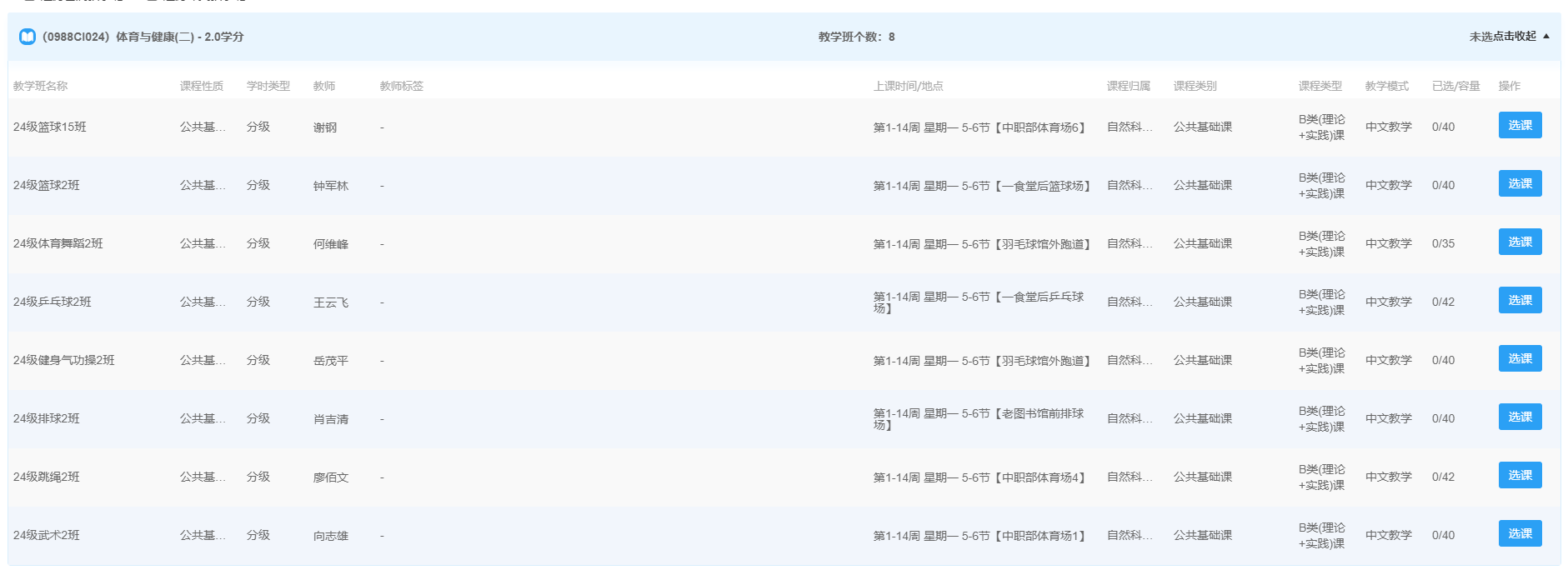
Task: Click teacher name 向志雄
Action: pos(330,536)
